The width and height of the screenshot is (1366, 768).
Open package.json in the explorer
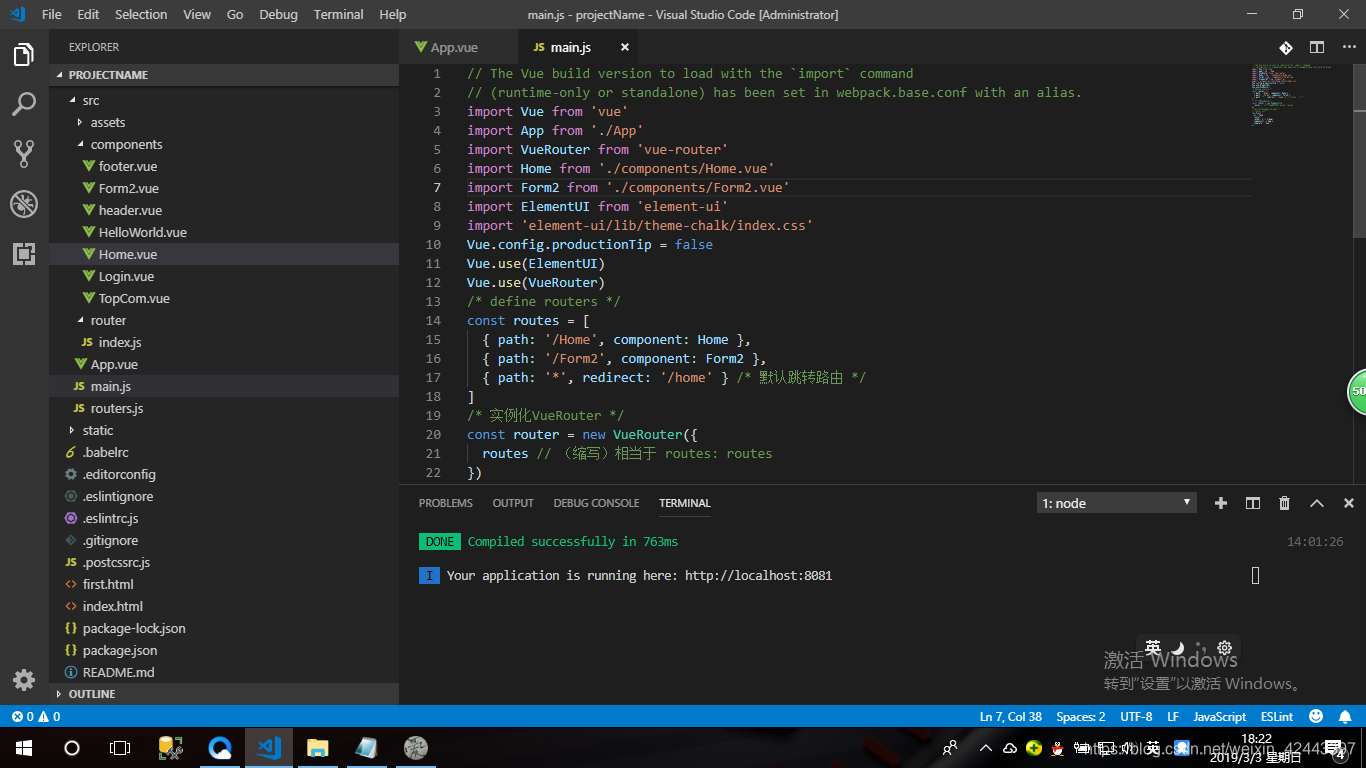click(224, 651)
